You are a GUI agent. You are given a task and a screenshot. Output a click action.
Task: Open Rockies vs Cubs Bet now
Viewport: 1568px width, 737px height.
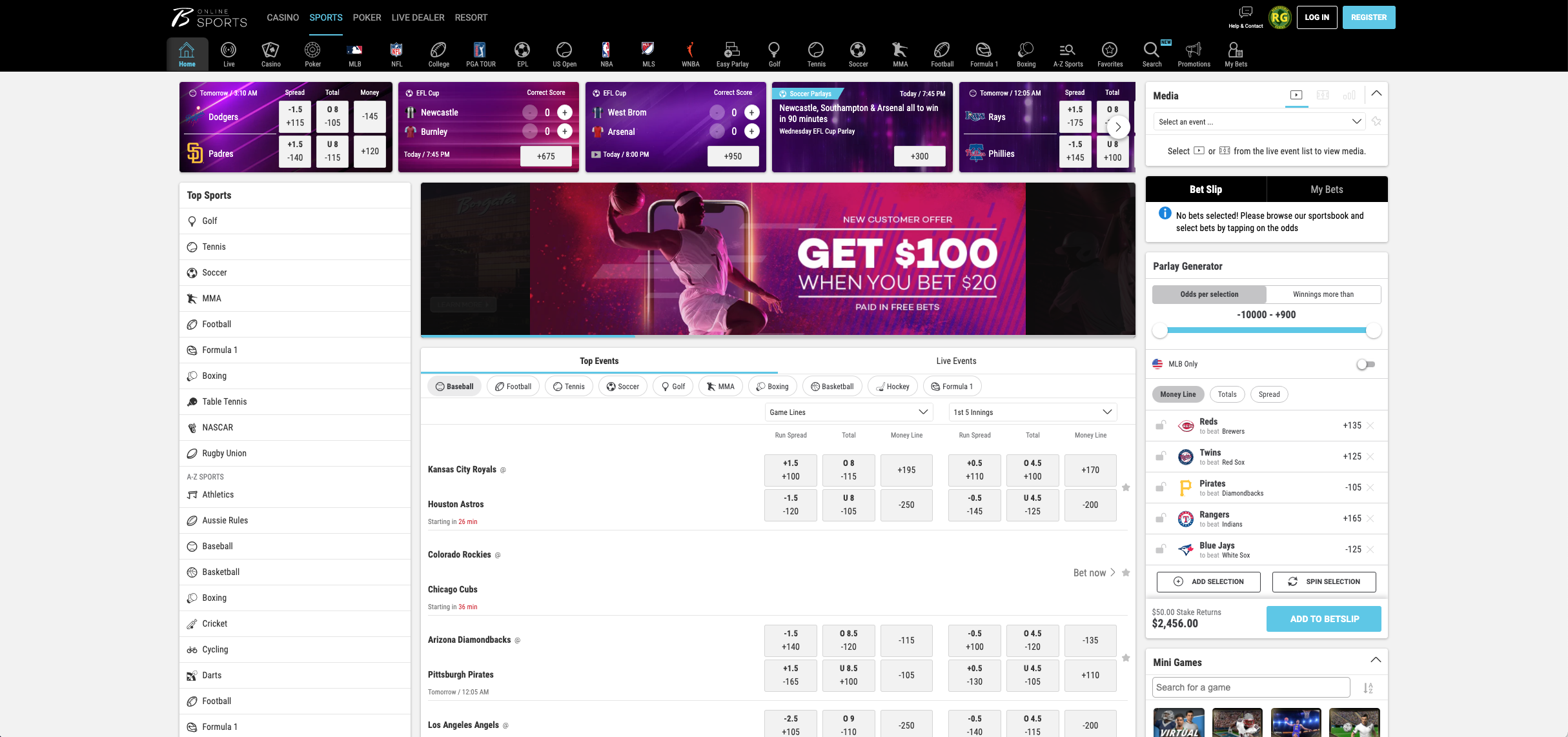point(1094,572)
